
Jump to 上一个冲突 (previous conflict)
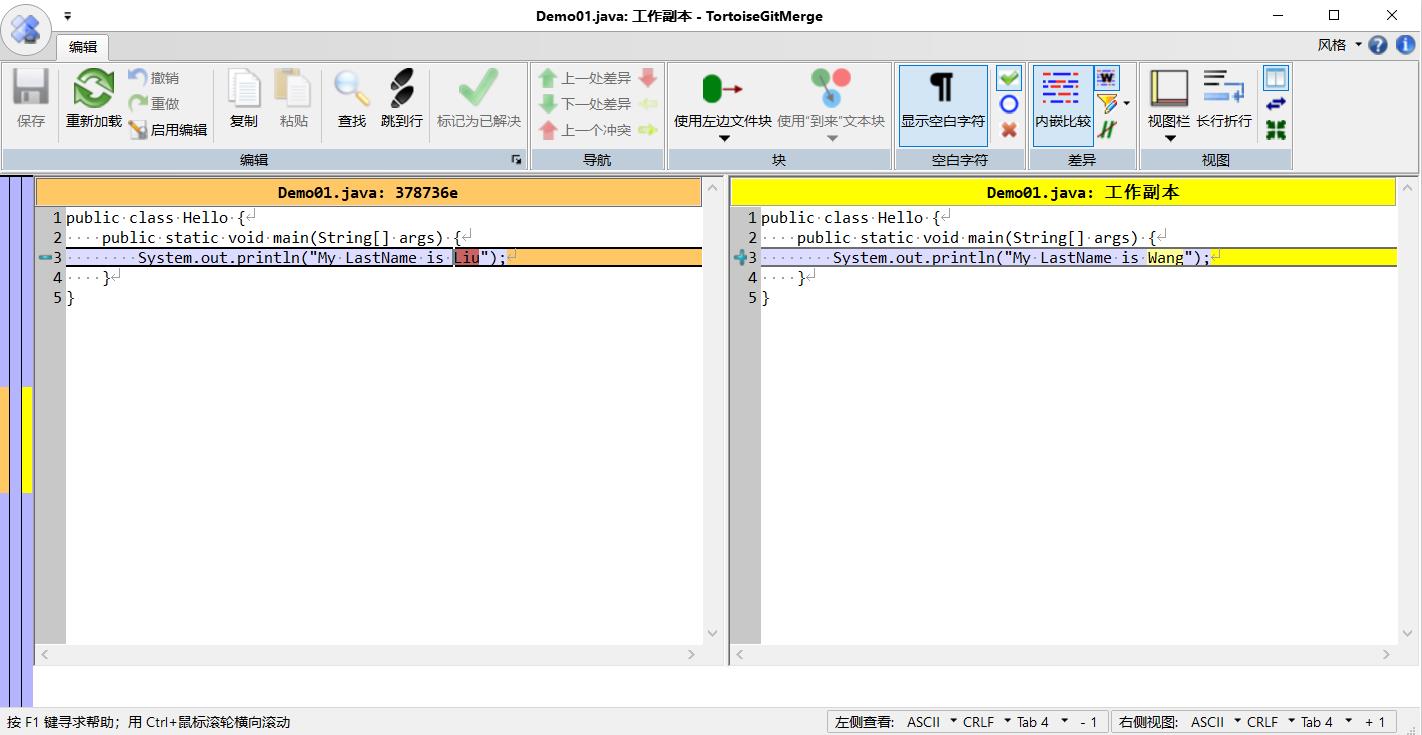[585, 129]
